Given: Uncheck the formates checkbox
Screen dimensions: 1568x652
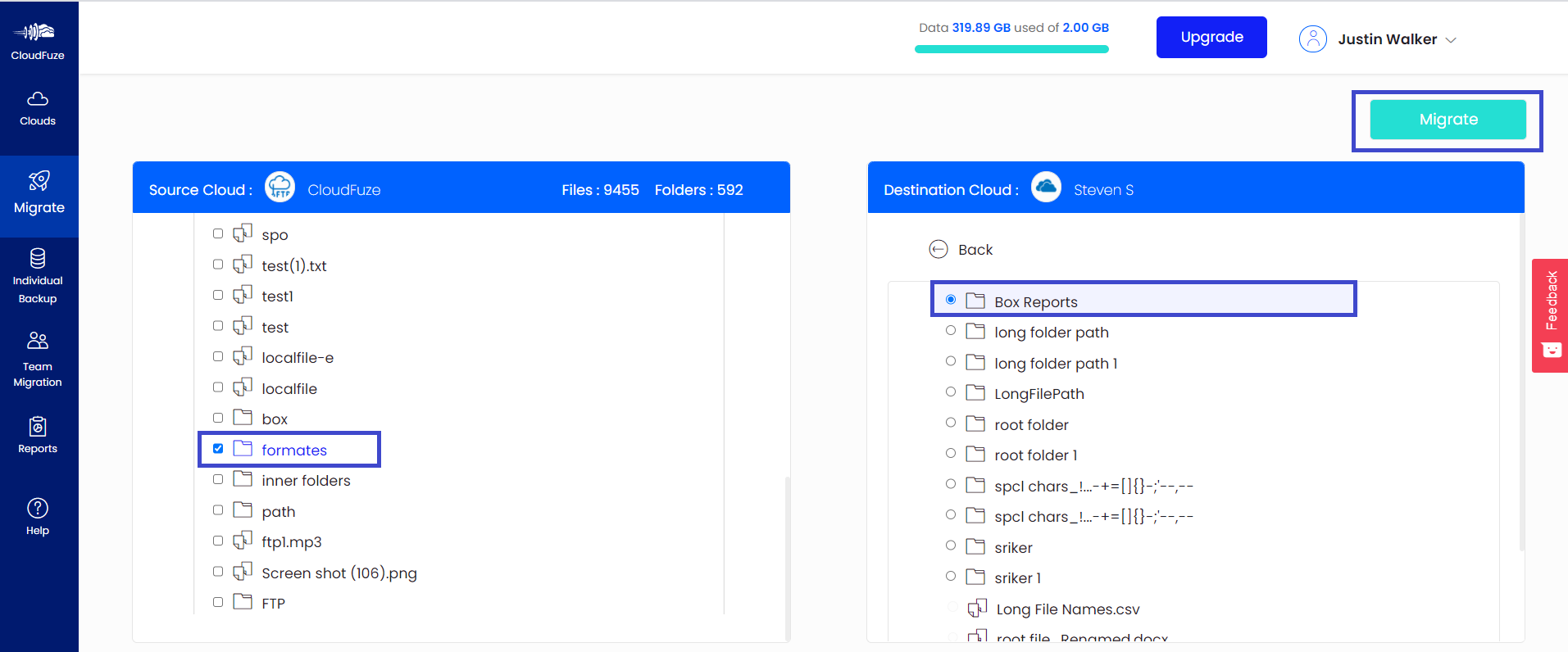Looking at the screenshot, I should 218,449.
